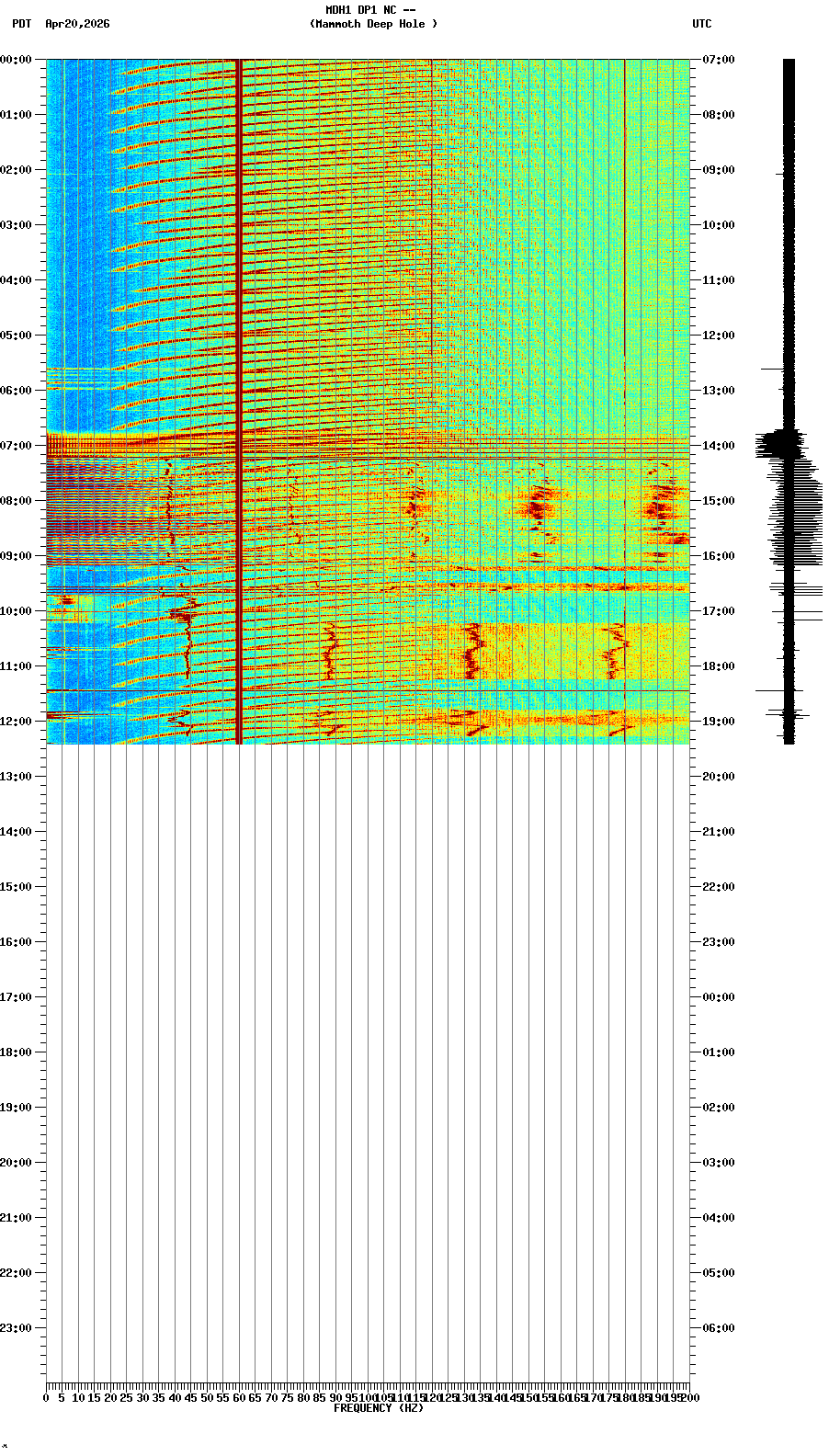The image size is (829, 1456).
Task: Click the 70 Hz frequency axis label
Action: pyautogui.click(x=272, y=1398)
